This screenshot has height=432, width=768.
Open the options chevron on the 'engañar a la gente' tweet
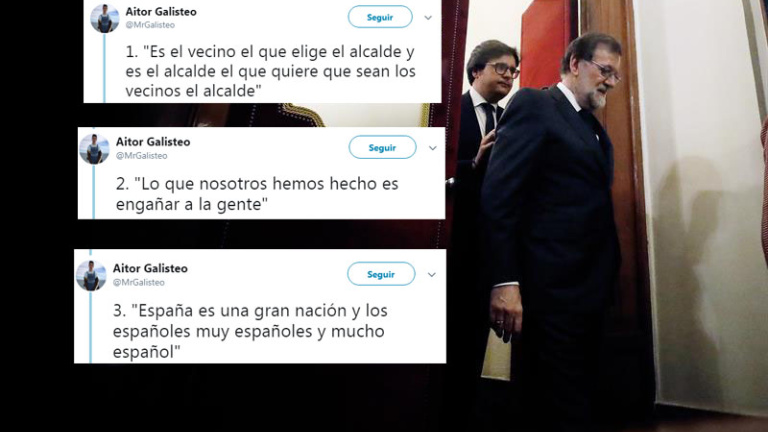click(x=432, y=148)
